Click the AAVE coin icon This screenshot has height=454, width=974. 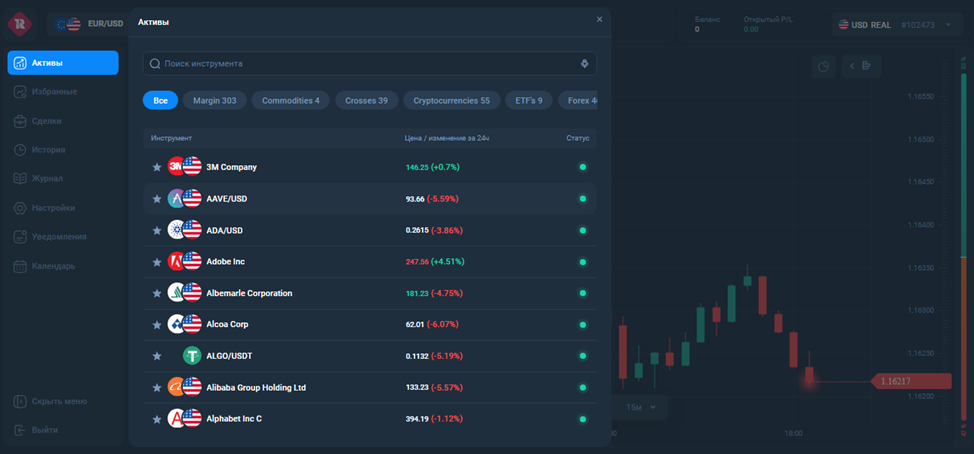[x=176, y=198]
